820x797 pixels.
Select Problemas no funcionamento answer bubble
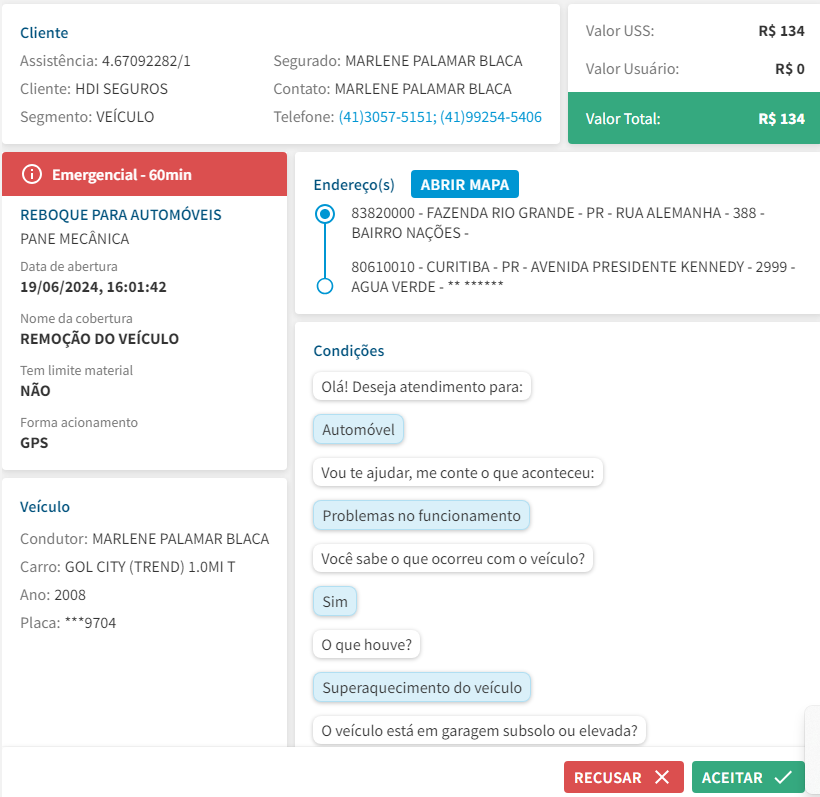(421, 516)
